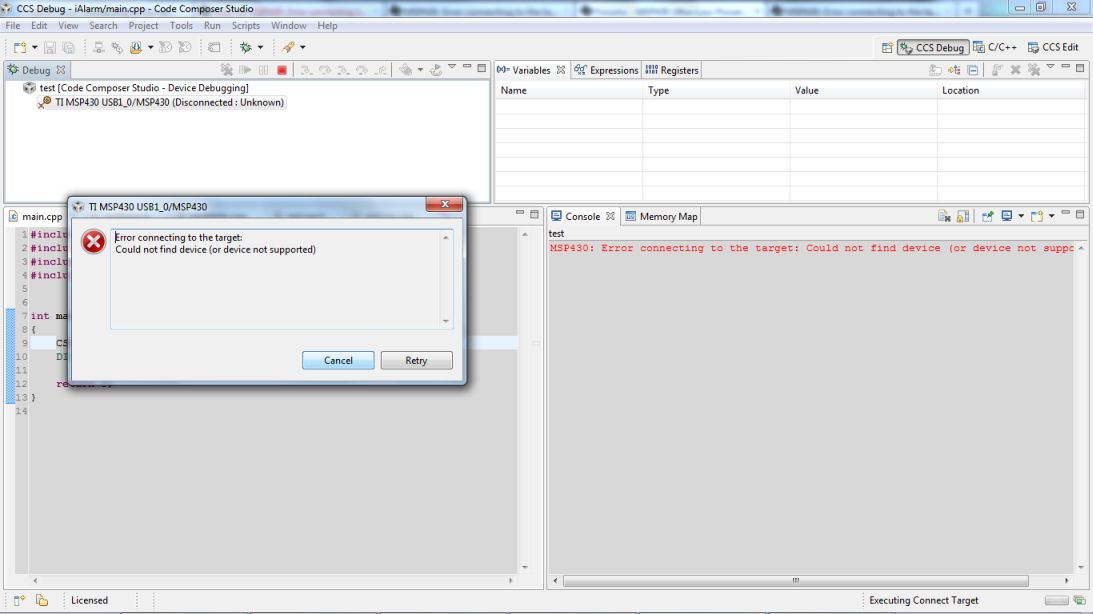Open the Scripts menu
Image resolution: width=1093 pixels, height=614 pixels.
point(246,25)
